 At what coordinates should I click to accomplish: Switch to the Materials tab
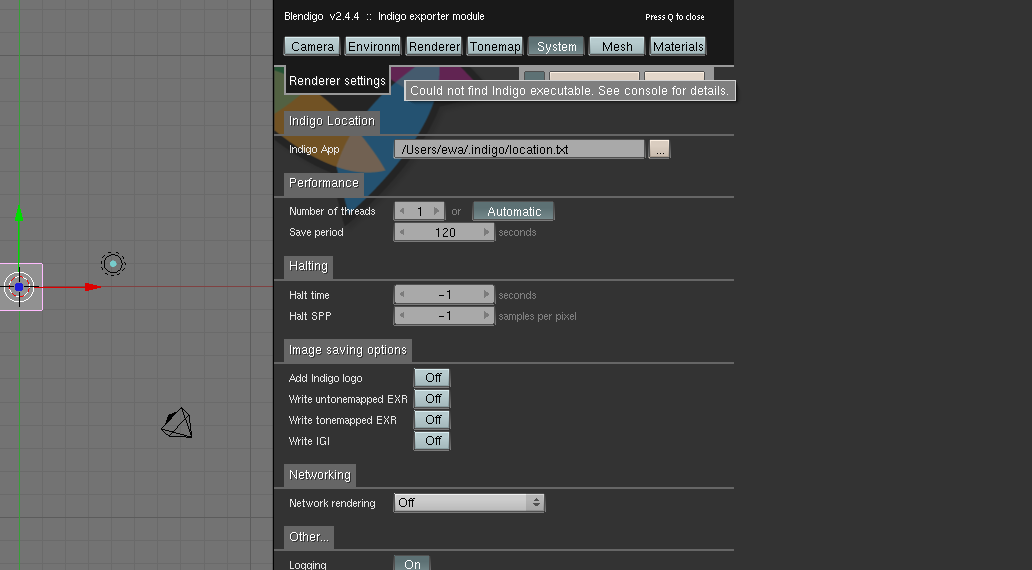click(x=678, y=46)
